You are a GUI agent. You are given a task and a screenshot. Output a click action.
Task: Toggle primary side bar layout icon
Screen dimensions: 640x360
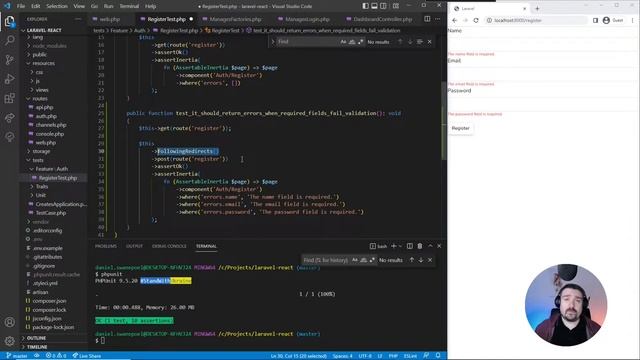pyautogui.click(x=365, y=6)
